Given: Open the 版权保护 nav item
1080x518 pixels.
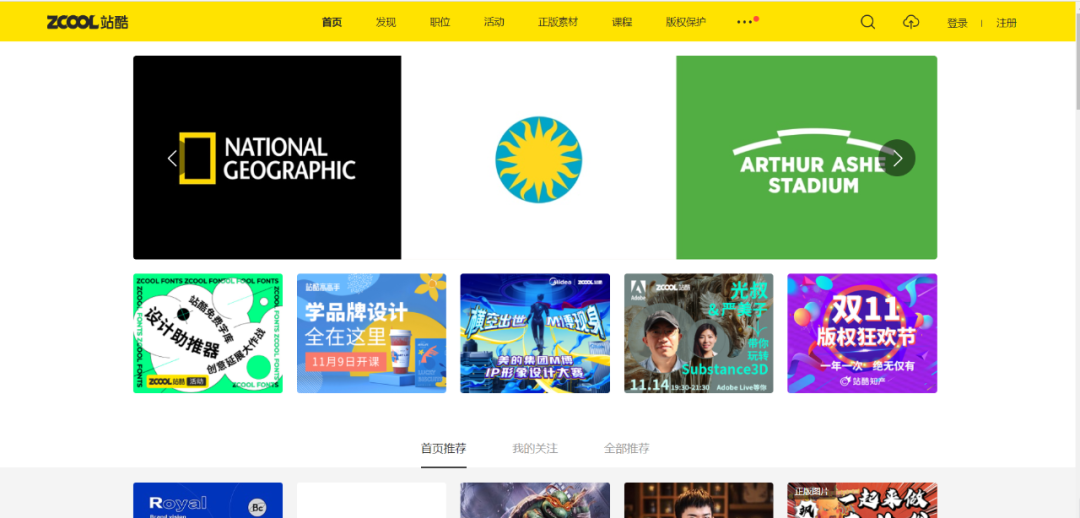Looking at the screenshot, I should coord(686,22).
